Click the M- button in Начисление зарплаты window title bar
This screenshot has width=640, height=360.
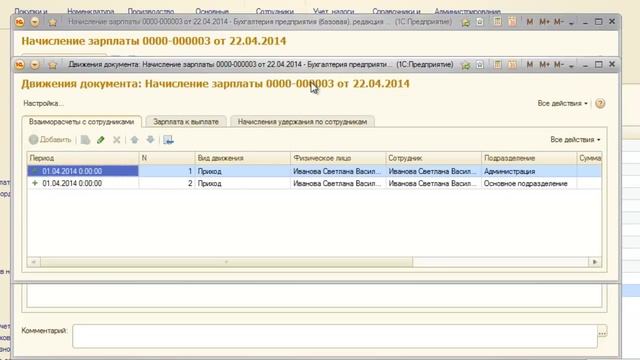(559, 22)
